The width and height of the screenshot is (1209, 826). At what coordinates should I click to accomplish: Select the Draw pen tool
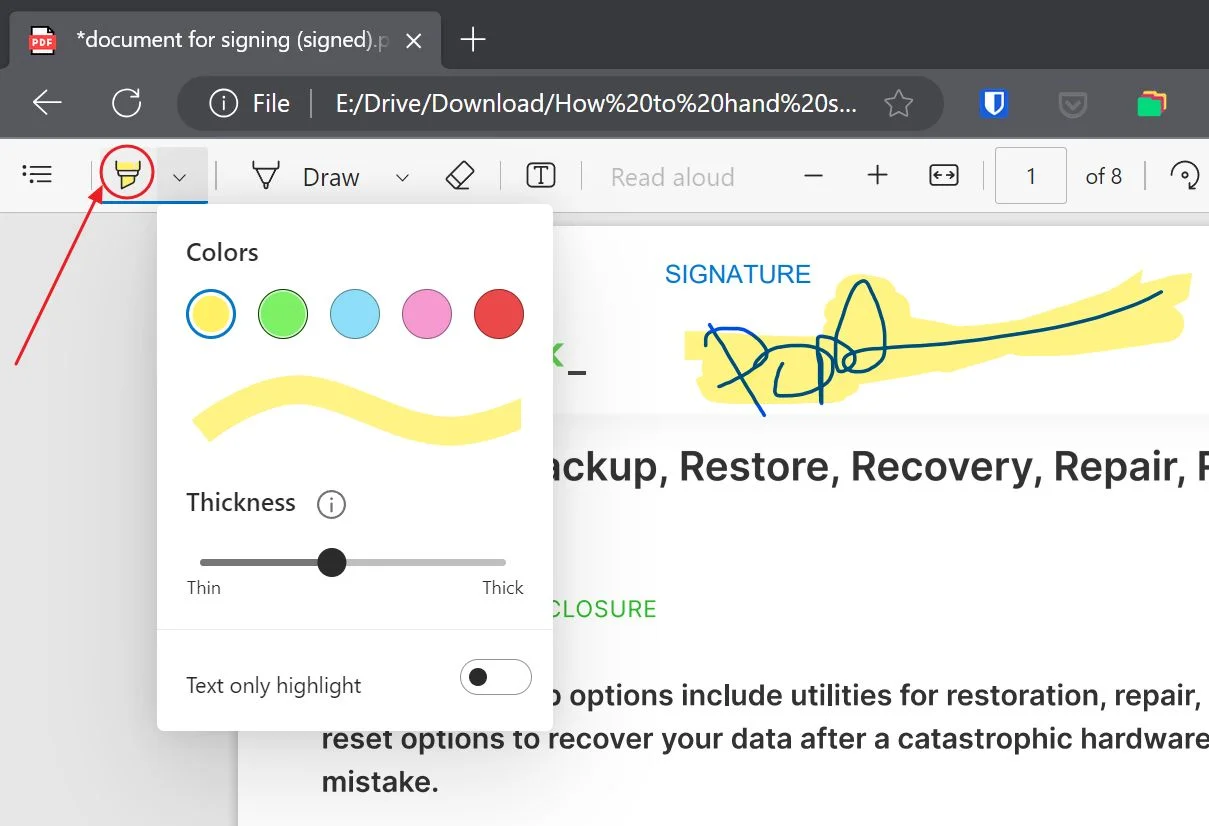coord(266,176)
